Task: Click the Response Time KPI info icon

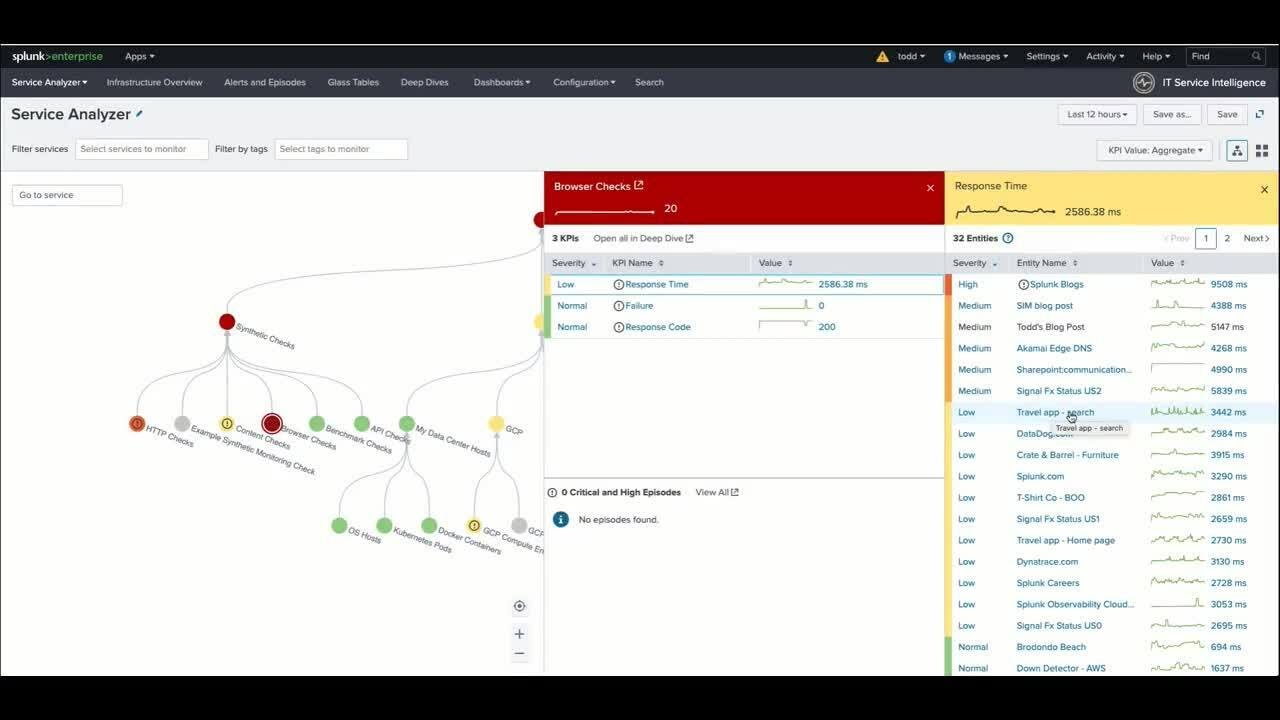Action: click(618, 284)
